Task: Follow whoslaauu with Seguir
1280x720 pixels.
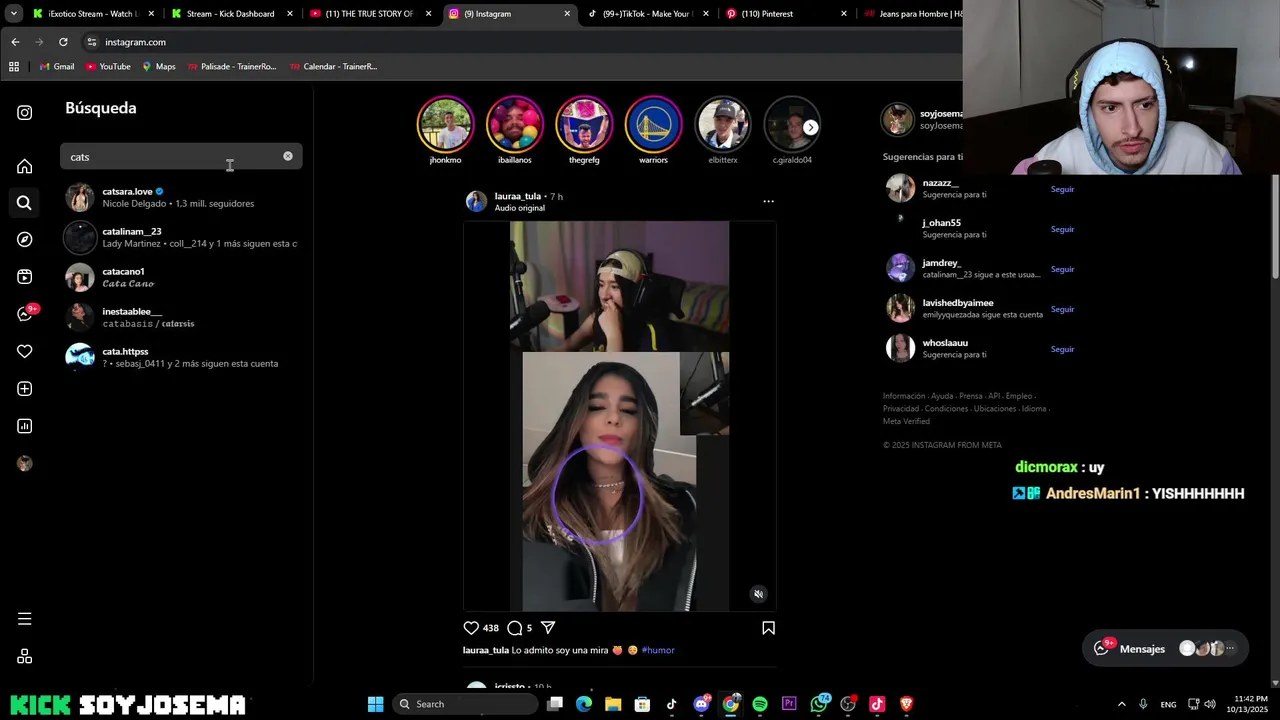Action: tap(1062, 349)
